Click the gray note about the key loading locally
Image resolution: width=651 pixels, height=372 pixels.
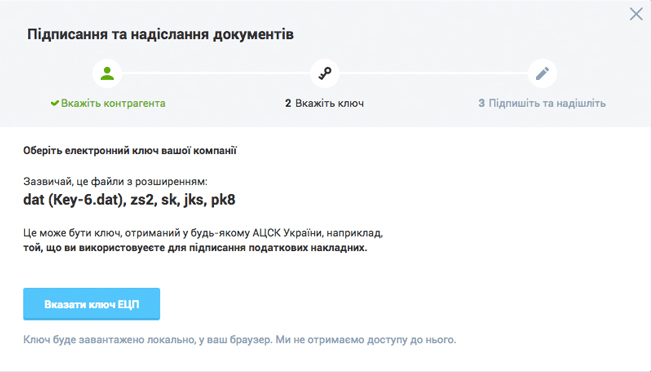(240, 340)
